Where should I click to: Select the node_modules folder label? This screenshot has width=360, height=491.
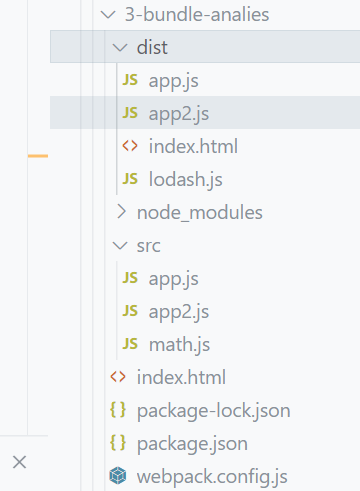pyautogui.click(x=200, y=213)
